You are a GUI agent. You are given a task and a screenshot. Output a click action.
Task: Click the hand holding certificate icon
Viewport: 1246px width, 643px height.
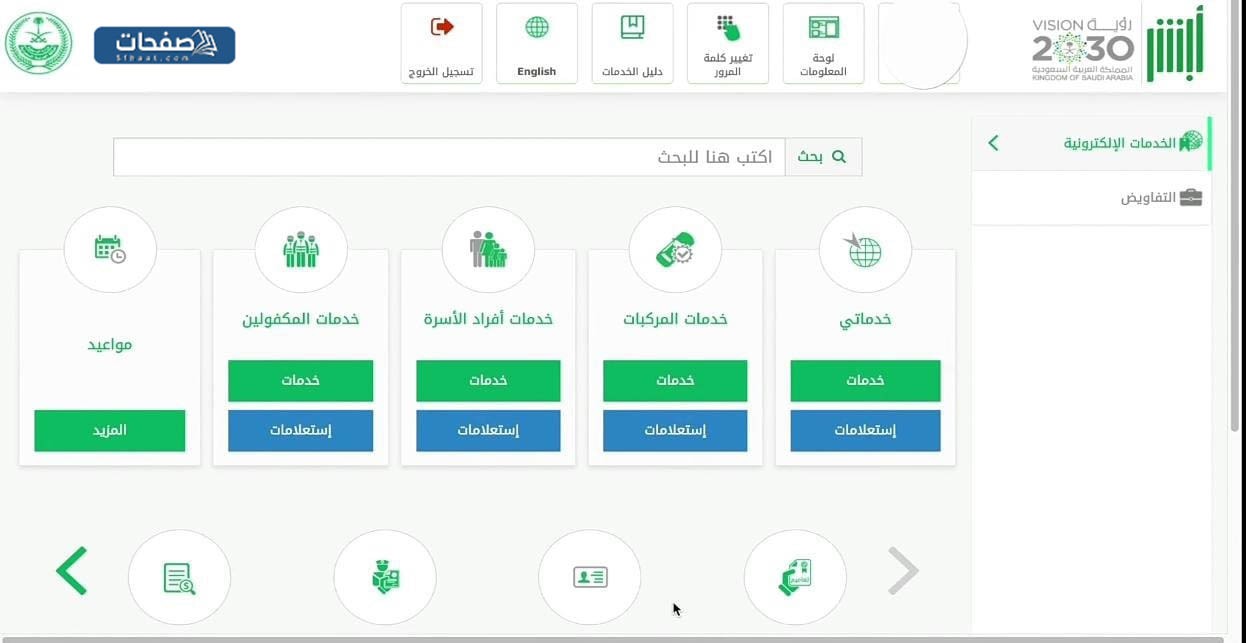pyautogui.click(x=795, y=578)
